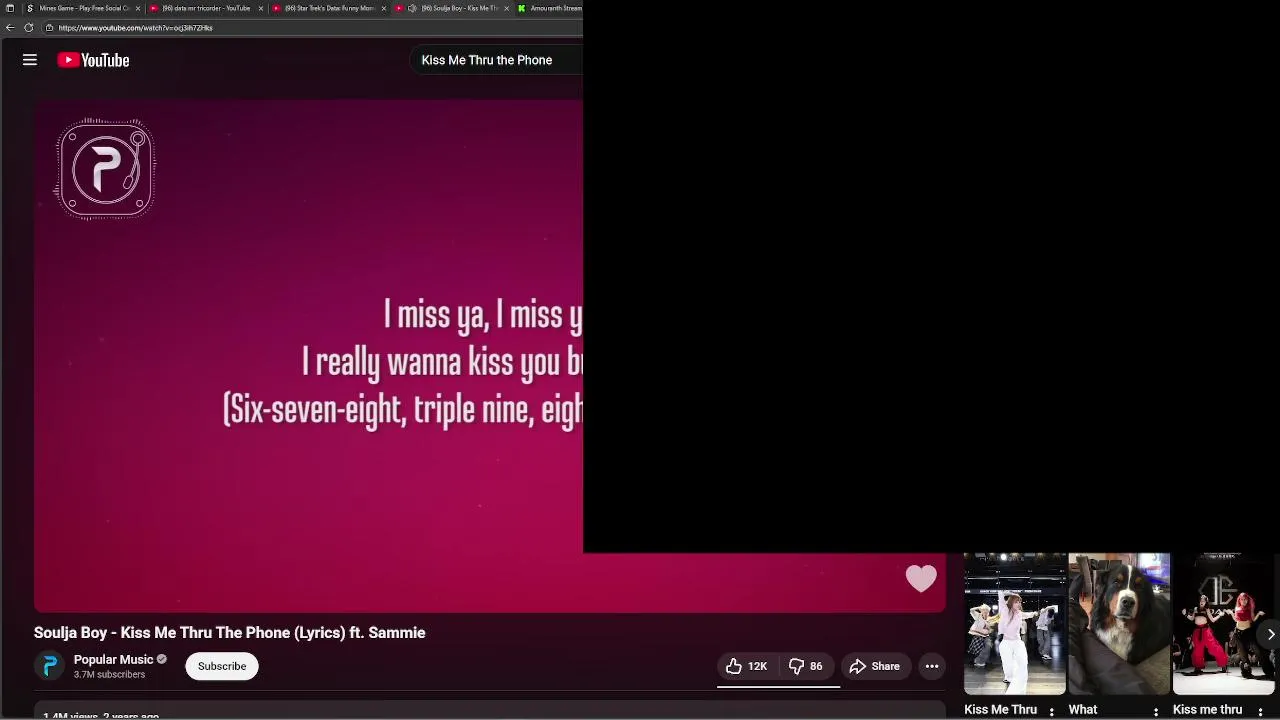Dislike the video showing 86
The height and width of the screenshot is (720, 1280).
coord(806,666)
